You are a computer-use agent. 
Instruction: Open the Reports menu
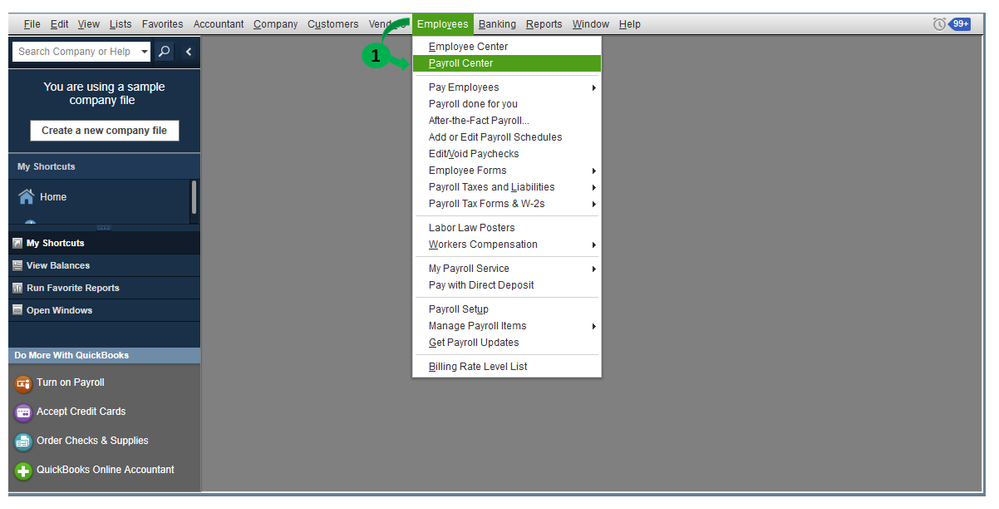click(544, 24)
